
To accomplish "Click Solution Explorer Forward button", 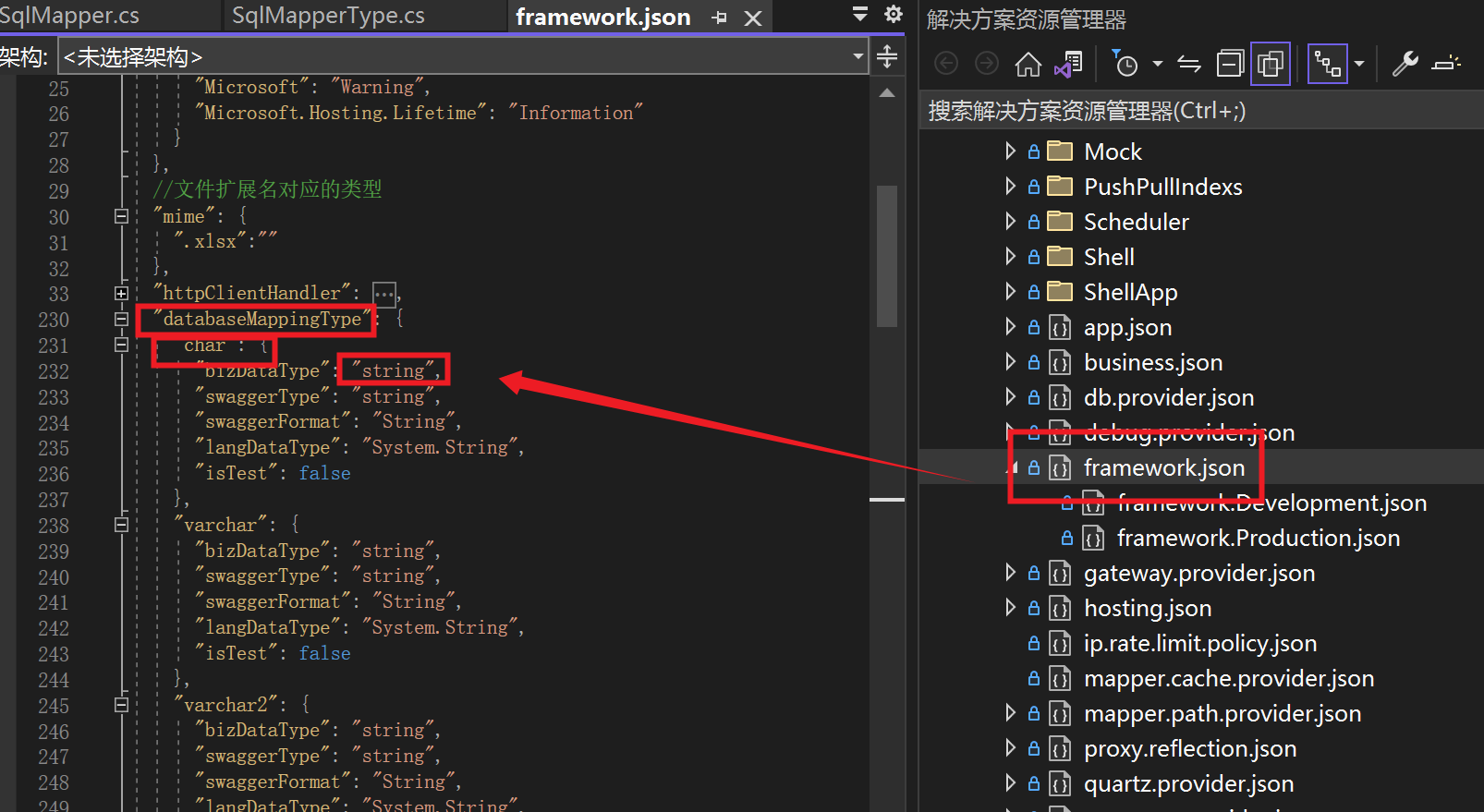I will [x=987, y=63].
